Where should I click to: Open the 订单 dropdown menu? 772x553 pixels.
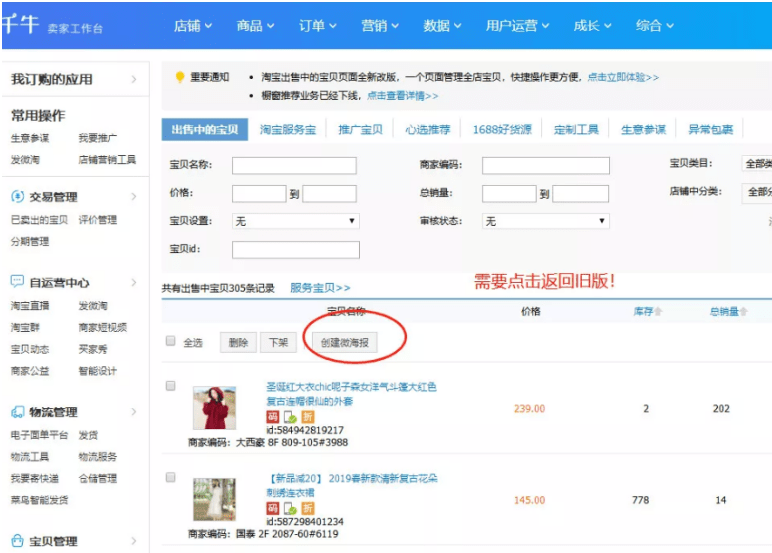coord(318,26)
